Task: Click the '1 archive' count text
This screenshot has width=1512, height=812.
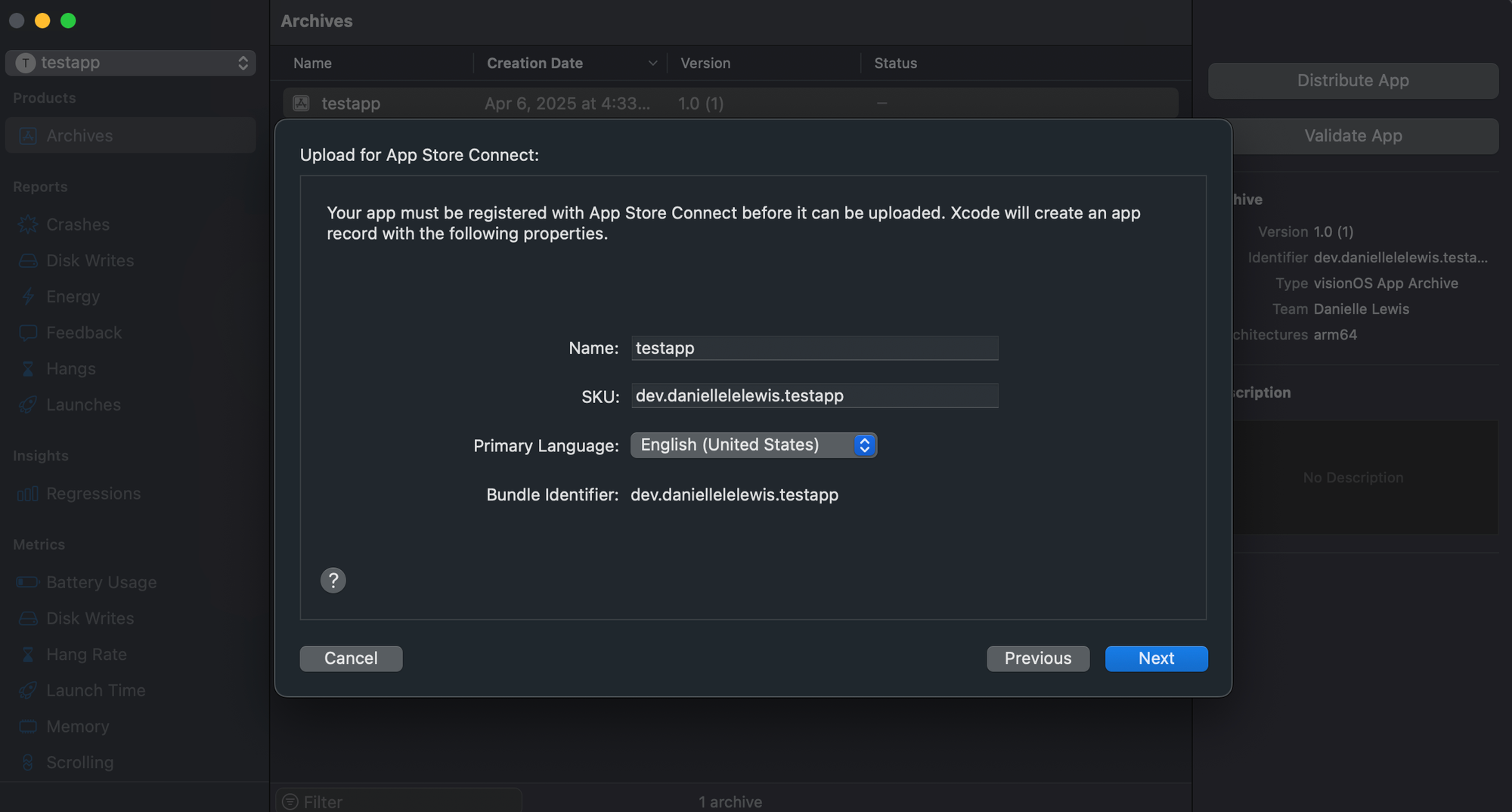Action: click(730, 801)
